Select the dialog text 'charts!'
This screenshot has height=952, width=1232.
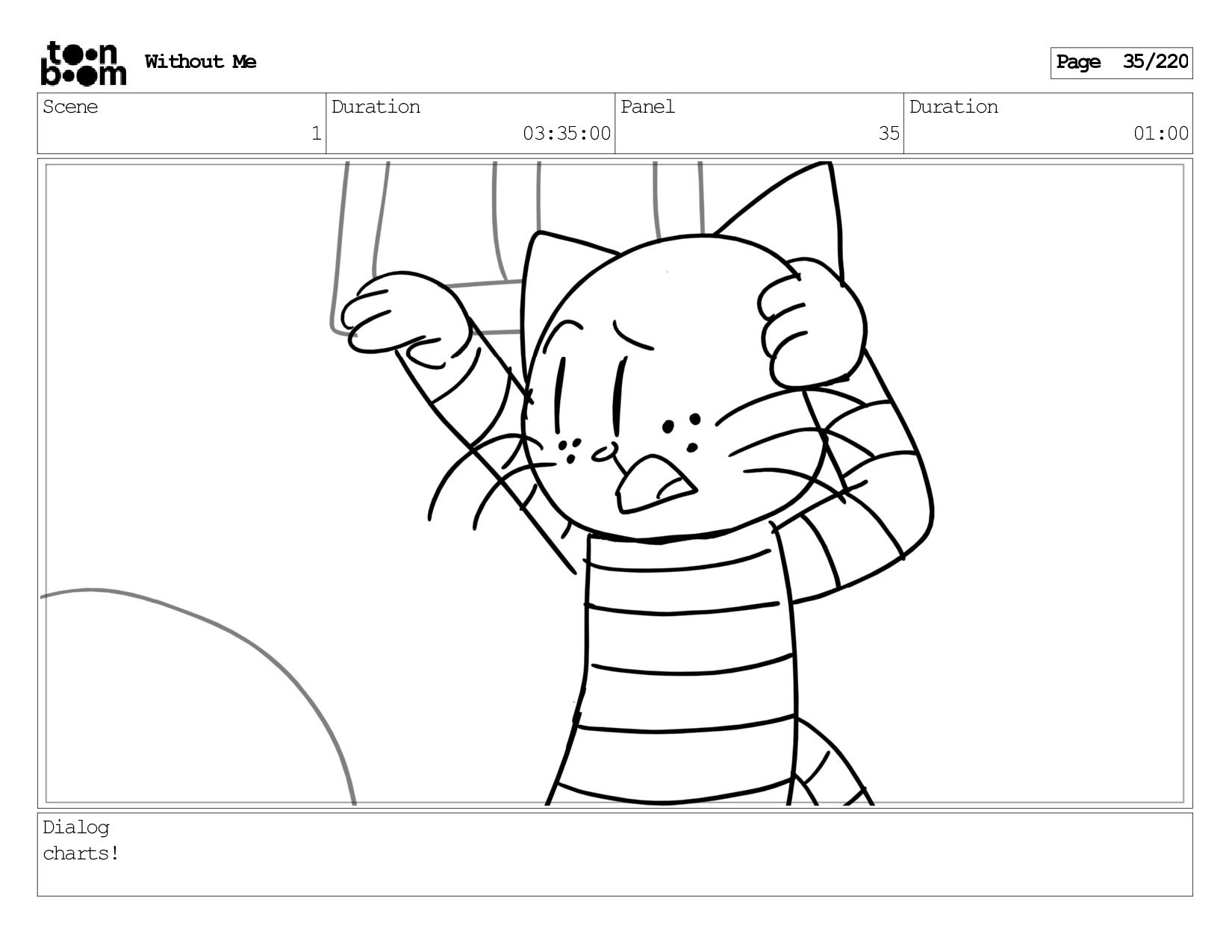(x=81, y=853)
